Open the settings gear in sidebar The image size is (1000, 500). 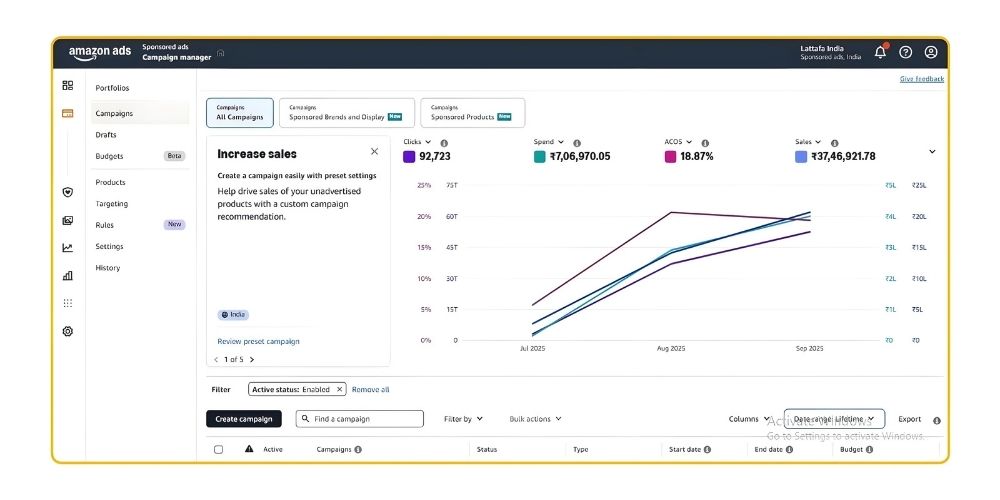[68, 331]
